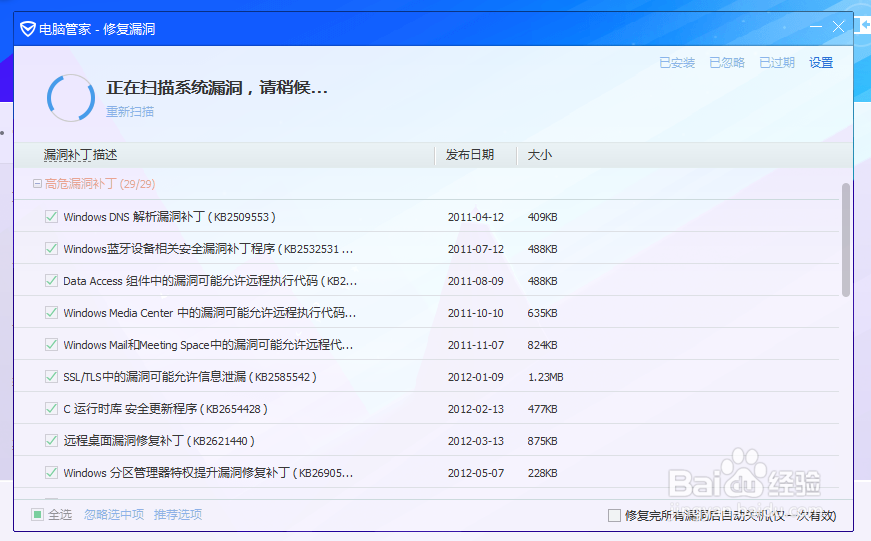Click date 2012-02-13

475,409
